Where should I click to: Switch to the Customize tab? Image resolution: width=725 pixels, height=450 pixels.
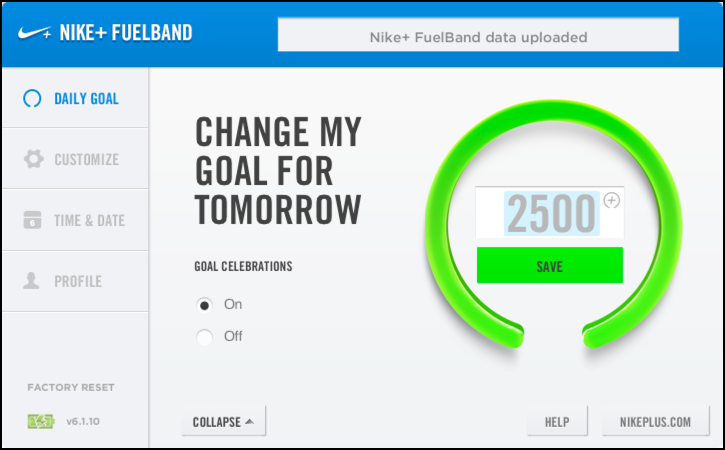click(x=75, y=159)
